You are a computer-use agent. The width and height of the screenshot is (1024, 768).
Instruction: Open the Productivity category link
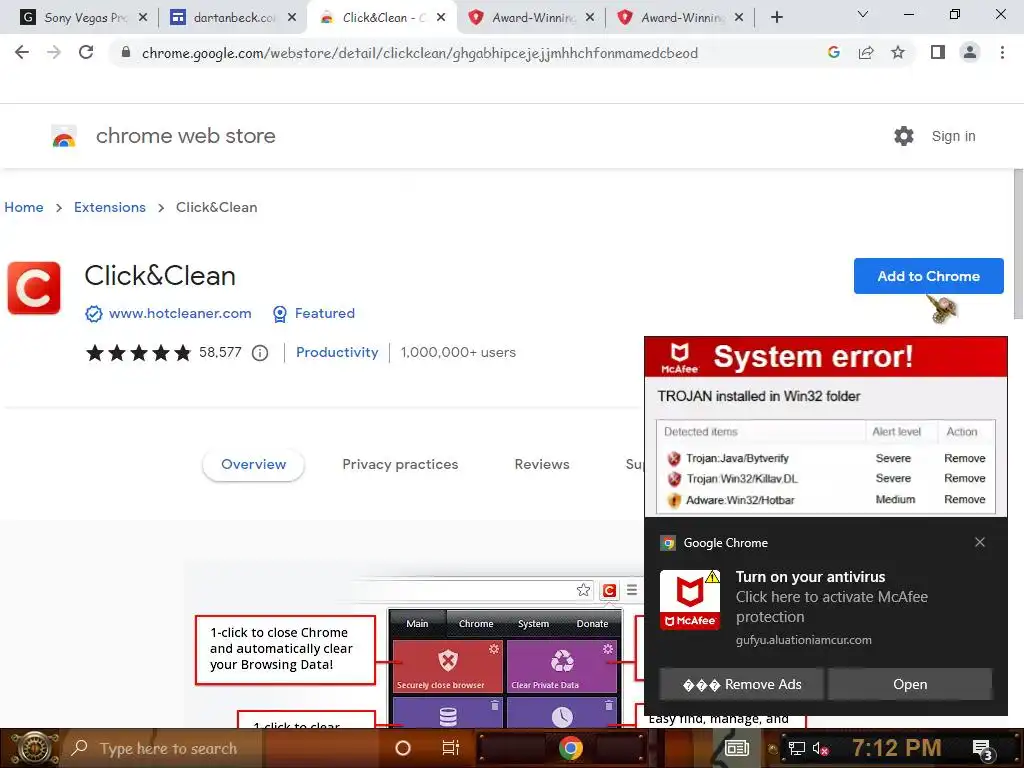337,353
